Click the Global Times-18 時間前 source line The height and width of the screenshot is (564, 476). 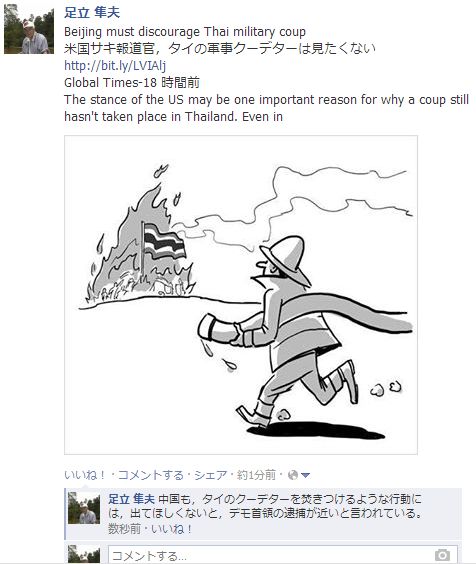(x=132, y=83)
